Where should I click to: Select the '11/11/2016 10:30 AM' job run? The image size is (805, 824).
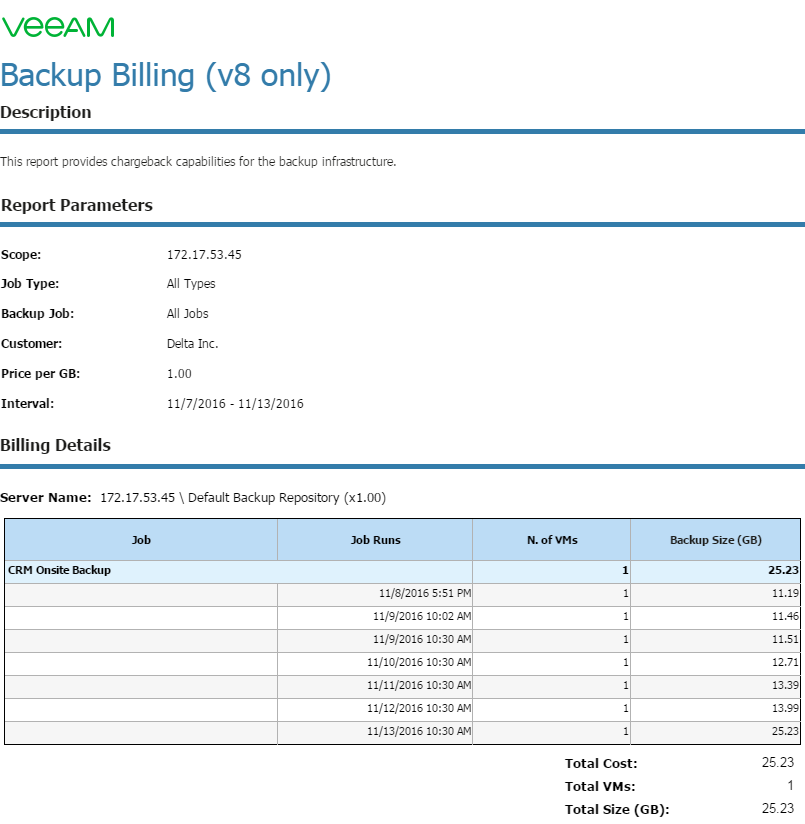(419, 685)
